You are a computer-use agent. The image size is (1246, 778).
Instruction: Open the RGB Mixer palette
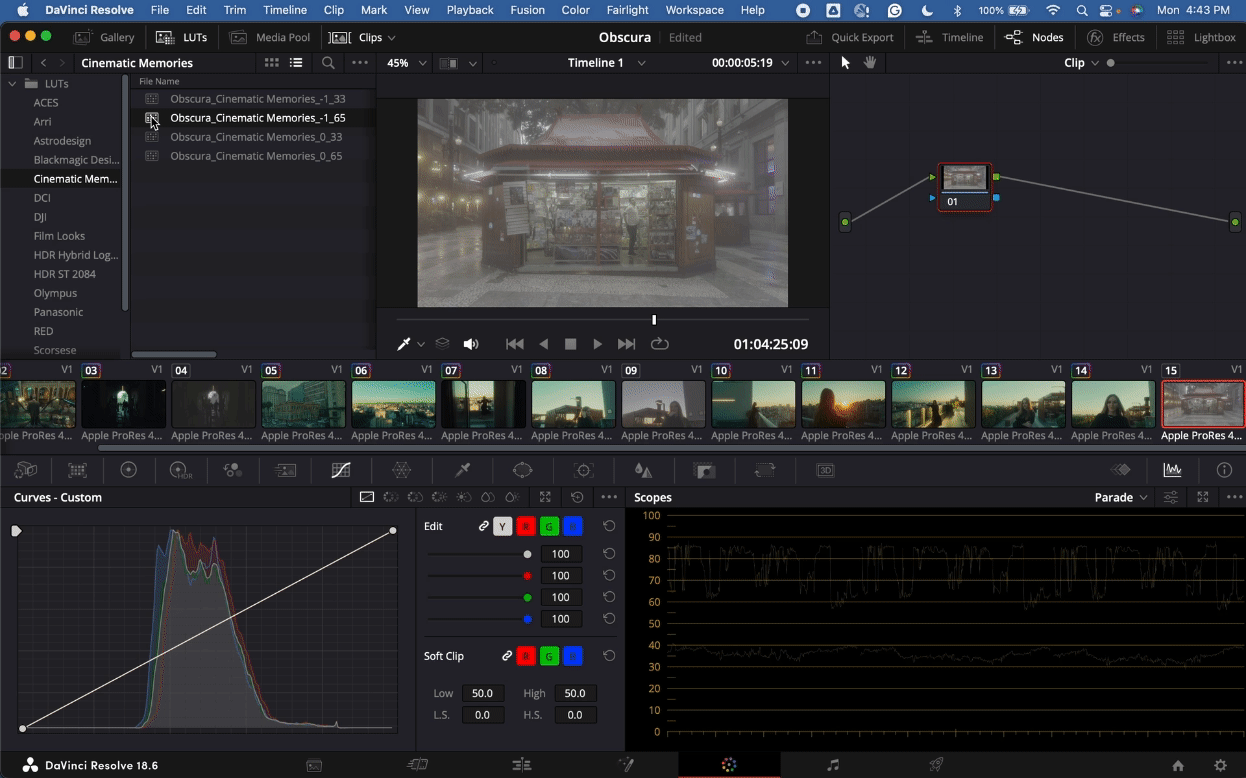click(232, 470)
